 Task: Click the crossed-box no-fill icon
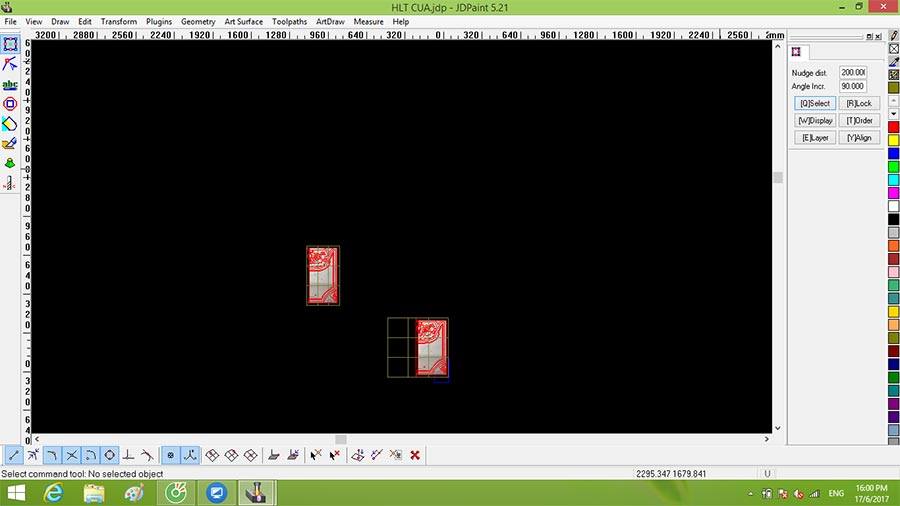pos(894,48)
